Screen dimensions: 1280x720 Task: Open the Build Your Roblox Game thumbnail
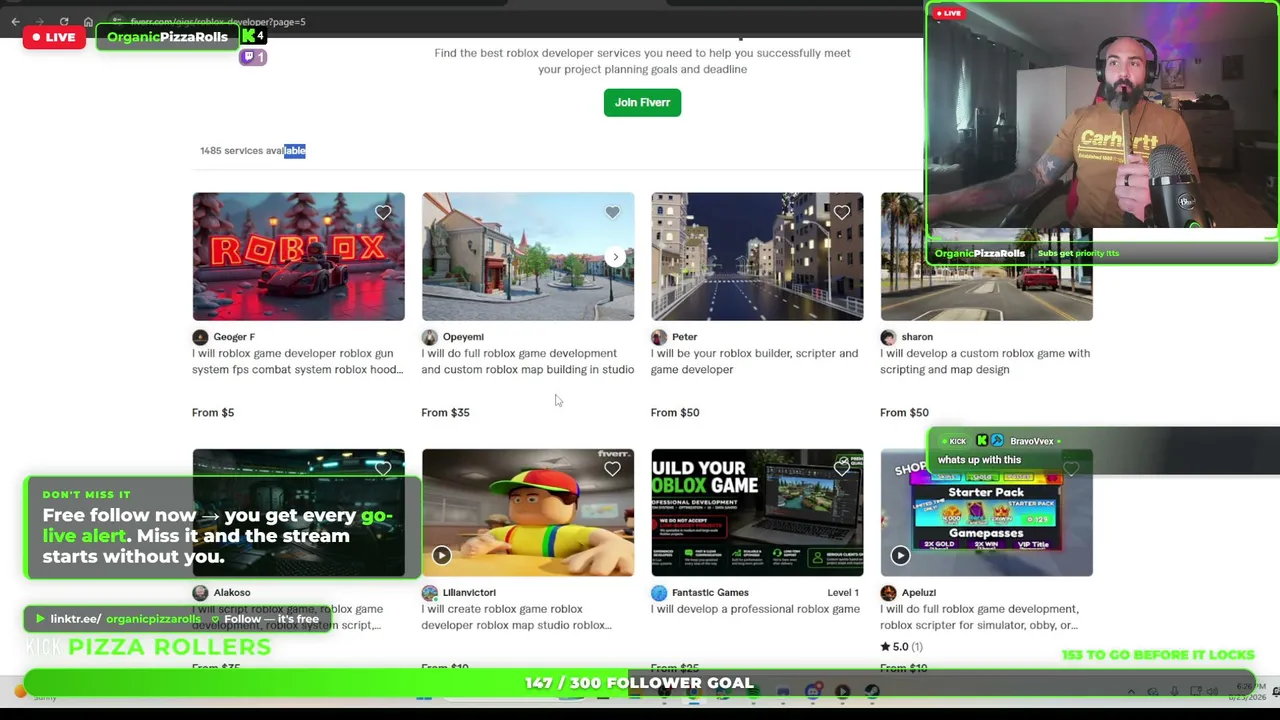pyautogui.click(x=757, y=512)
